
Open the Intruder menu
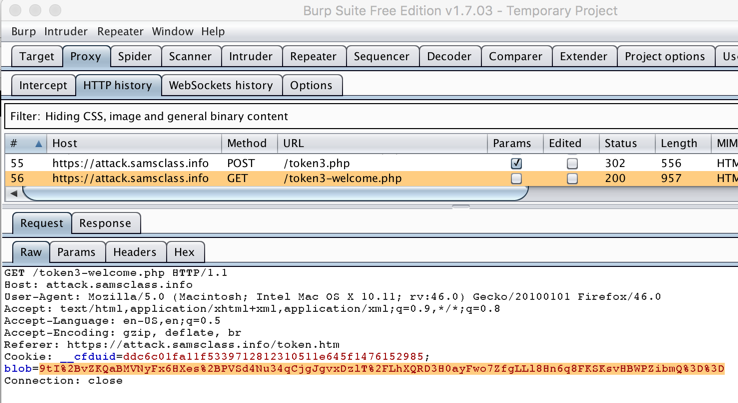tap(65, 32)
